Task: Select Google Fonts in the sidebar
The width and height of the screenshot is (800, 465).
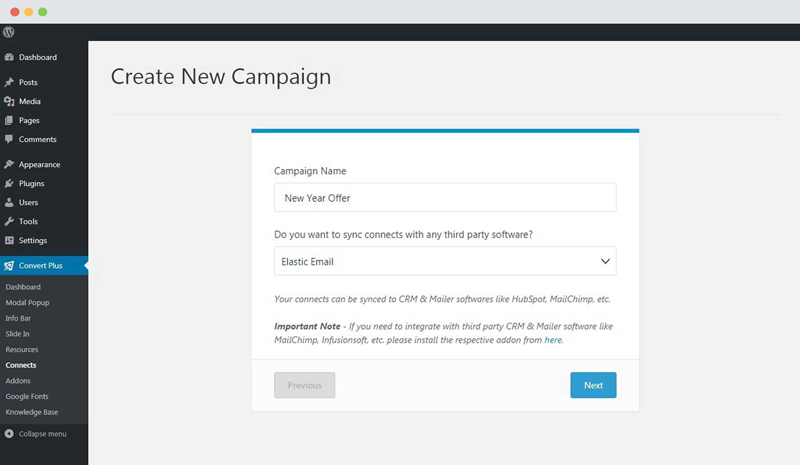Action: pyautogui.click(x=27, y=397)
